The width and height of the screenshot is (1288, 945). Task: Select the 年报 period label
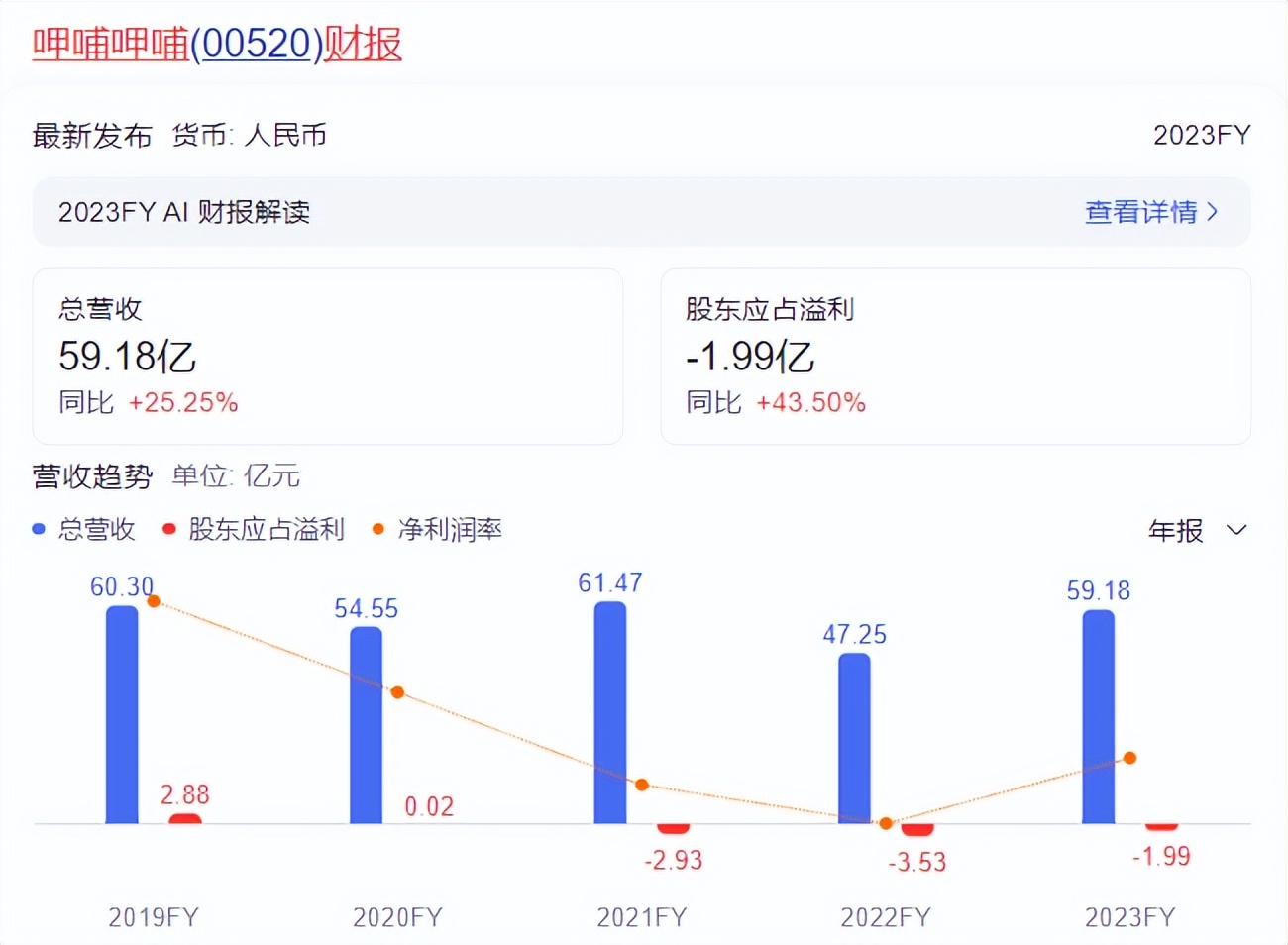pos(1175,531)
